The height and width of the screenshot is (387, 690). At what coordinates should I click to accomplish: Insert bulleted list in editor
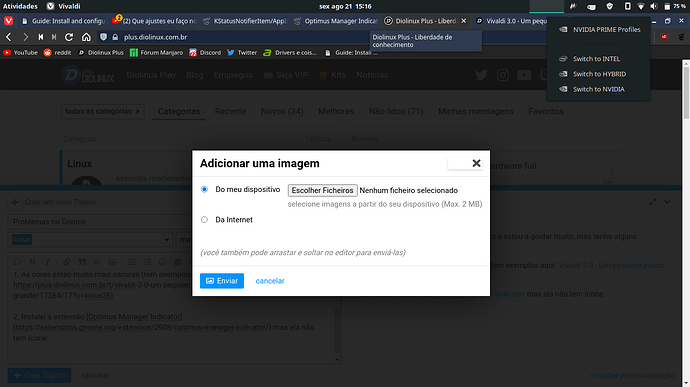132,262
